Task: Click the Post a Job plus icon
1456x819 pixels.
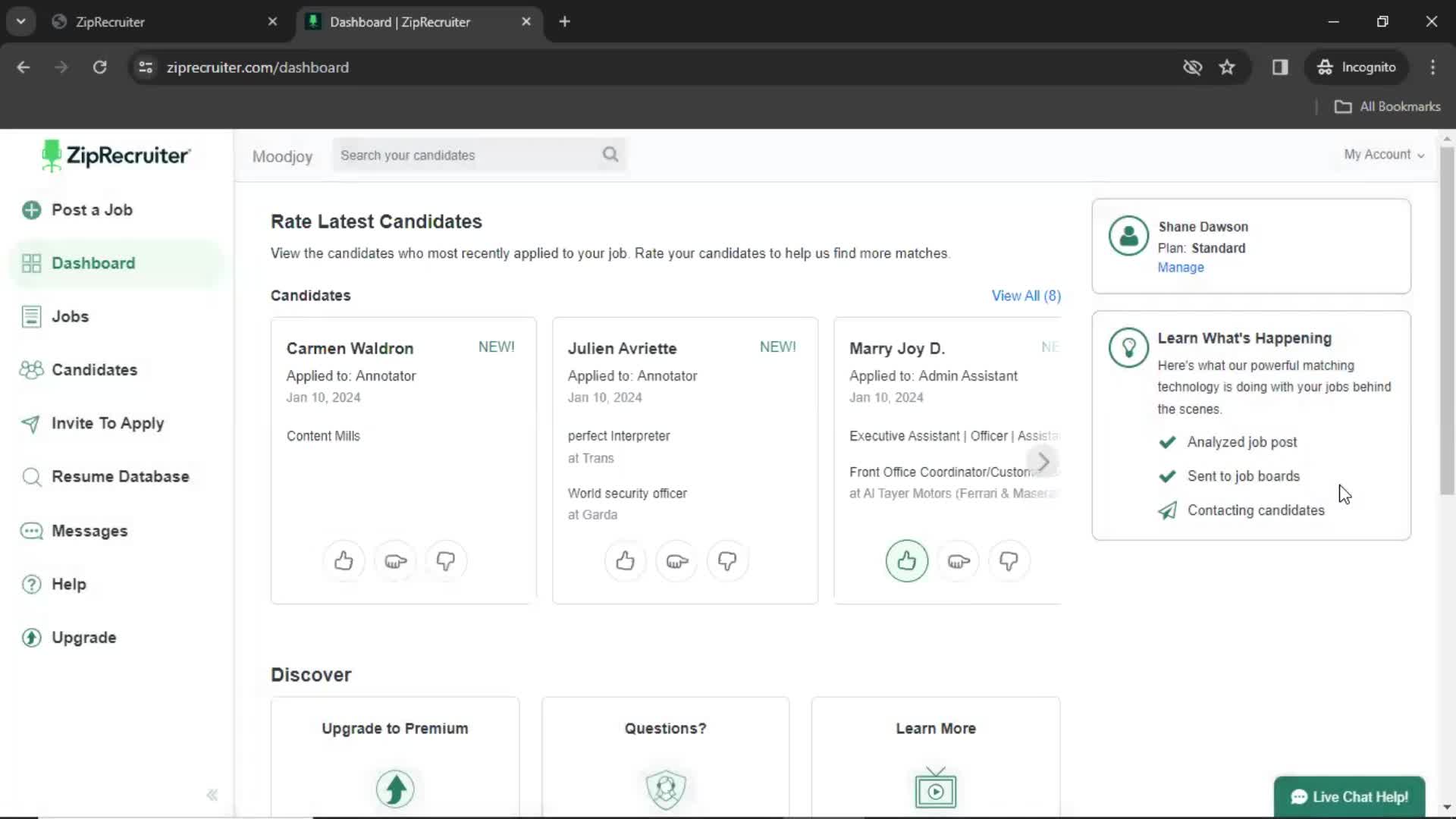Action: pos(31,210)
